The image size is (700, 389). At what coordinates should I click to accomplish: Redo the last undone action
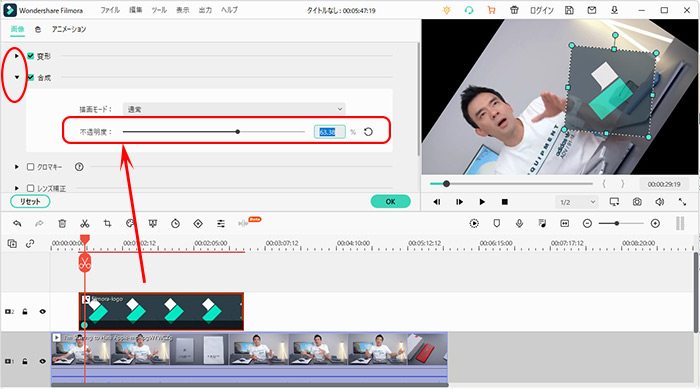(x=39, y=223)
